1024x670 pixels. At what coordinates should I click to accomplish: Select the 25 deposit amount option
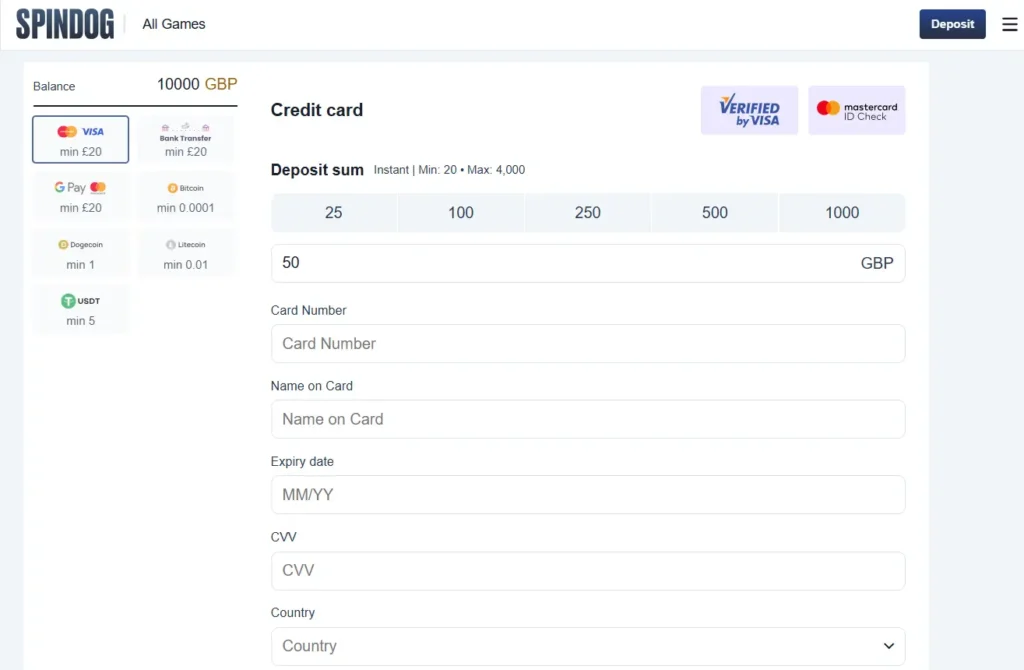click(x=334, y=212)
